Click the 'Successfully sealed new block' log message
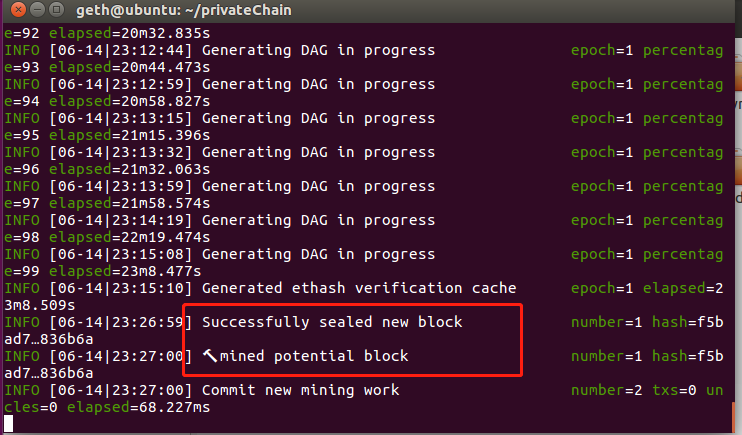 [x=332, y=322]
